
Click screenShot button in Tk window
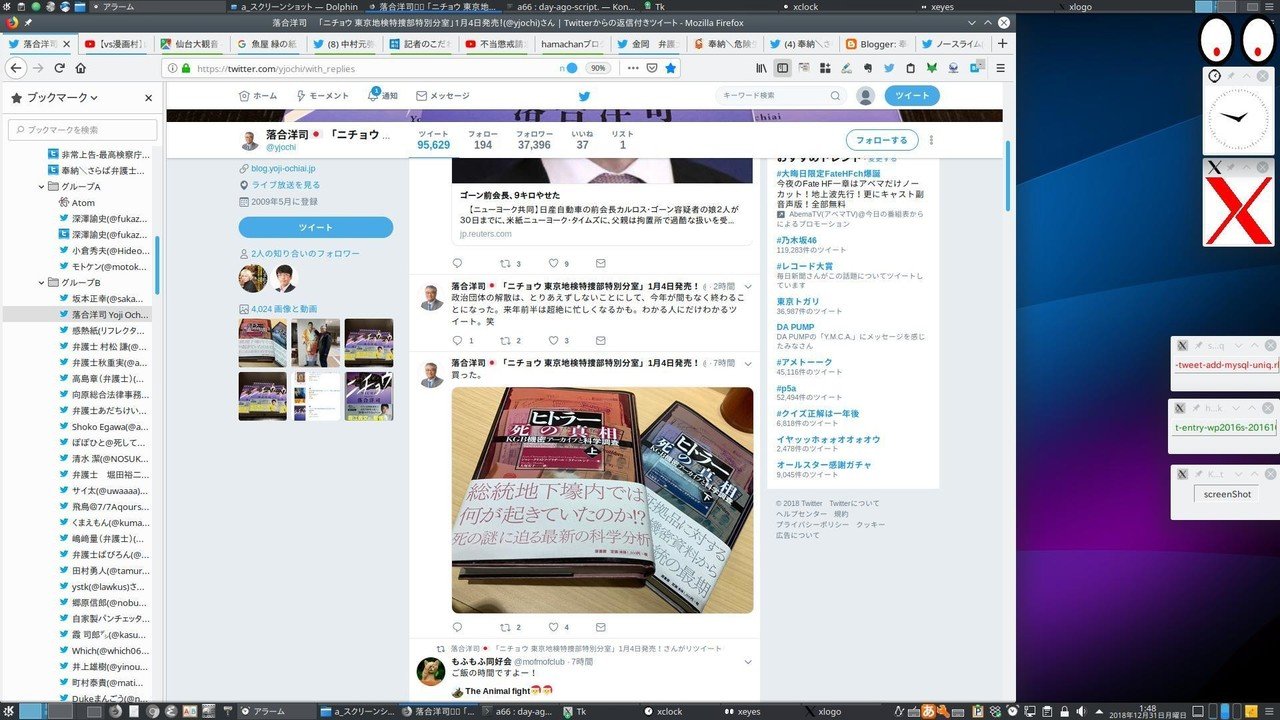click(1227, 494)
